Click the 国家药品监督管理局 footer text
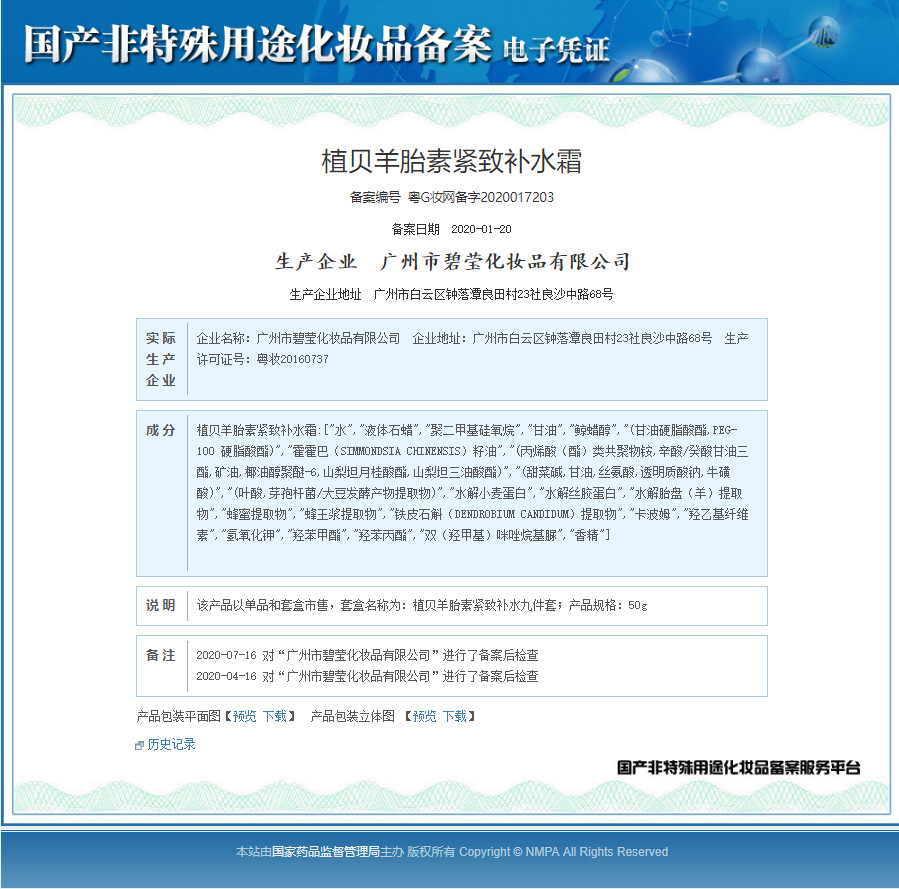 (326, 852)
